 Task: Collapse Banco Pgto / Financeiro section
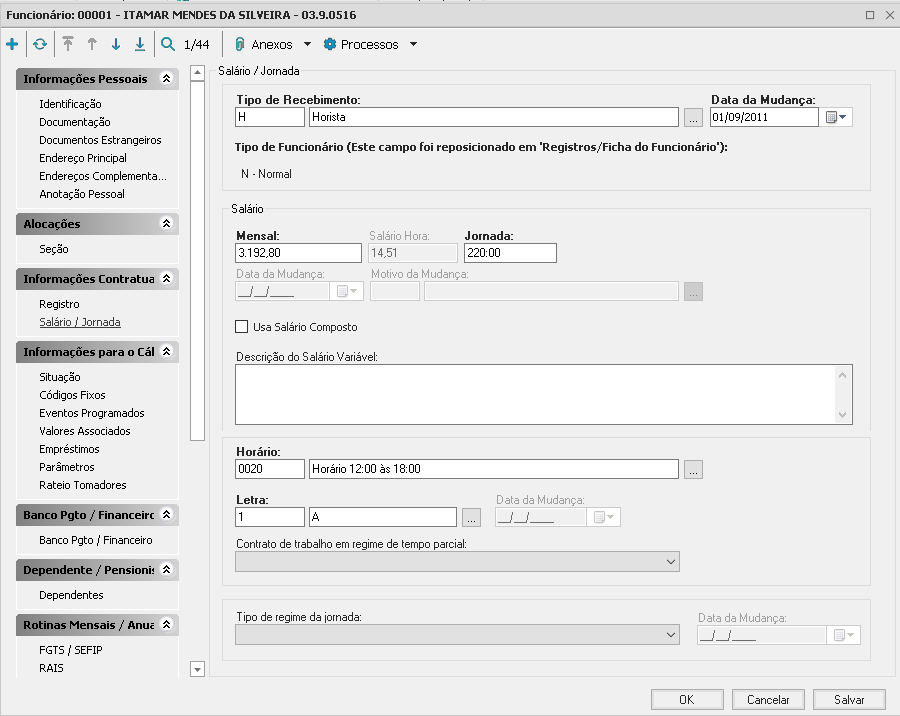[166, 514]
